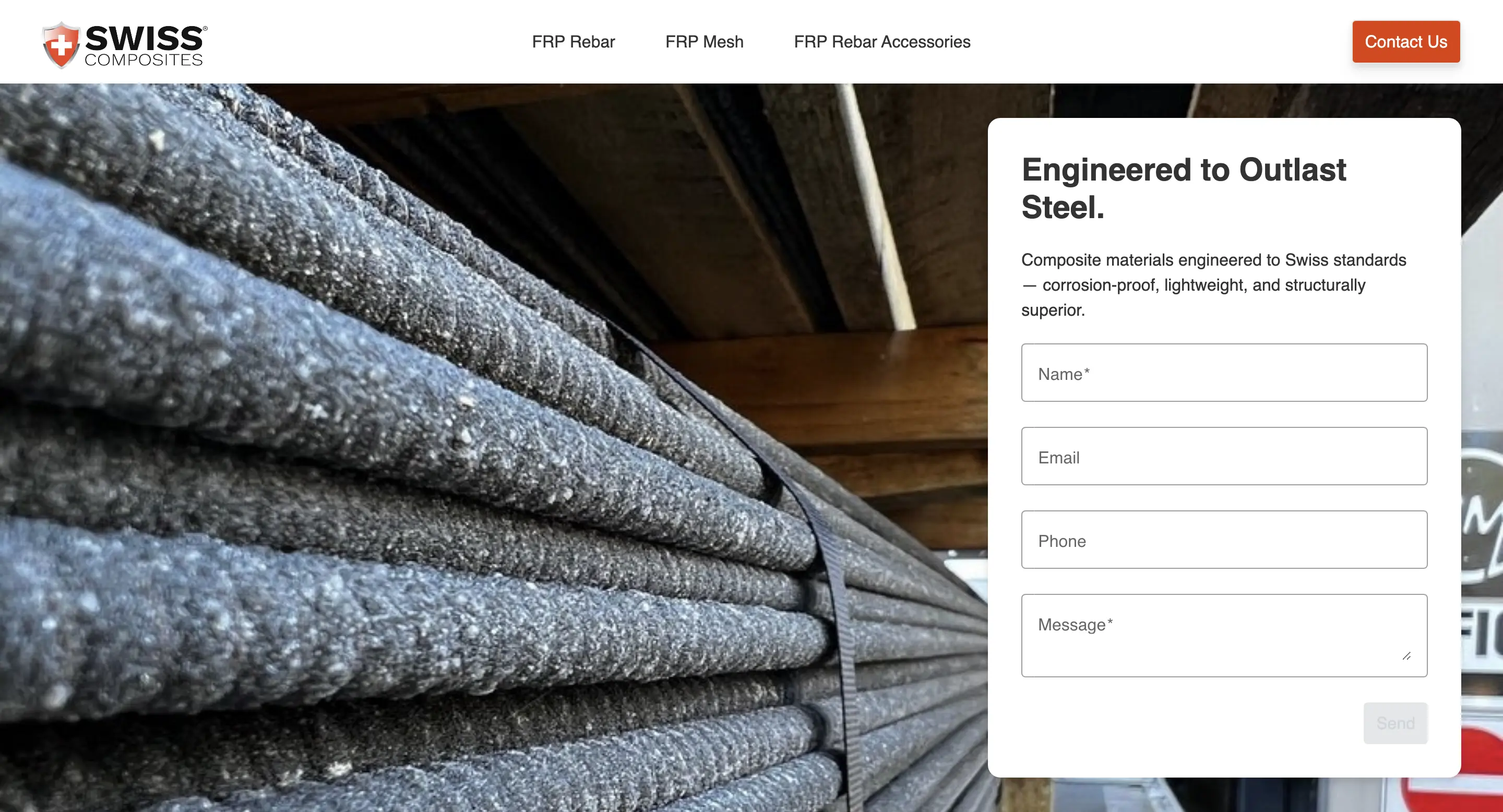Click the COMPOSITES text under the logo

coord(144,60)
